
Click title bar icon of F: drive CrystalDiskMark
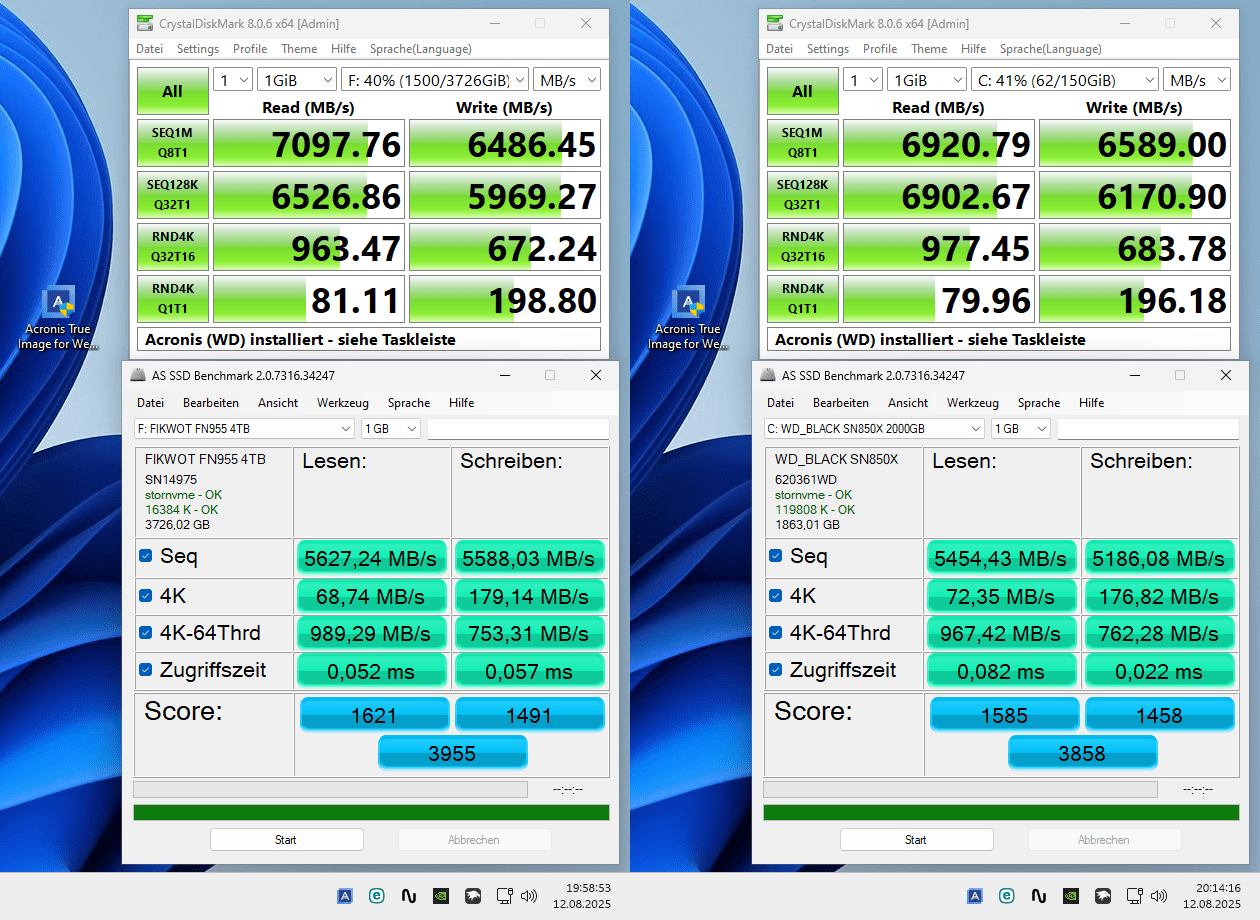146,23
